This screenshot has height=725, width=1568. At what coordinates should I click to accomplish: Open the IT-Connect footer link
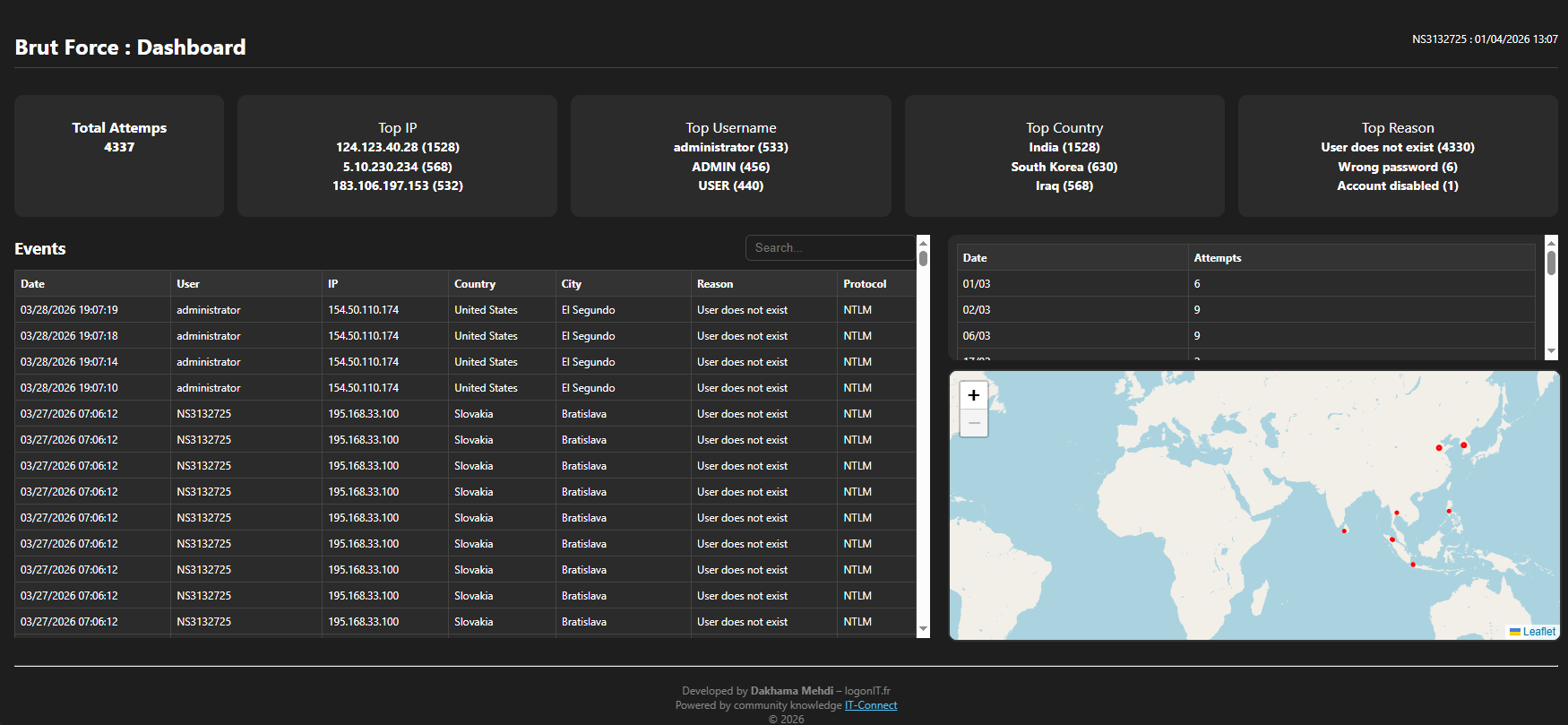[870, 705]
